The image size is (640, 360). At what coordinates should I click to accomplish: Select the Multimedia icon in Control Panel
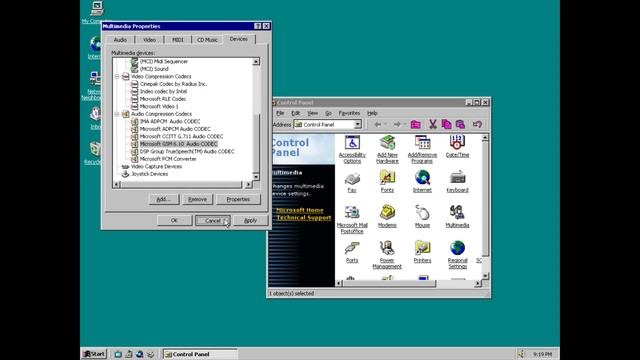(457, 217)
